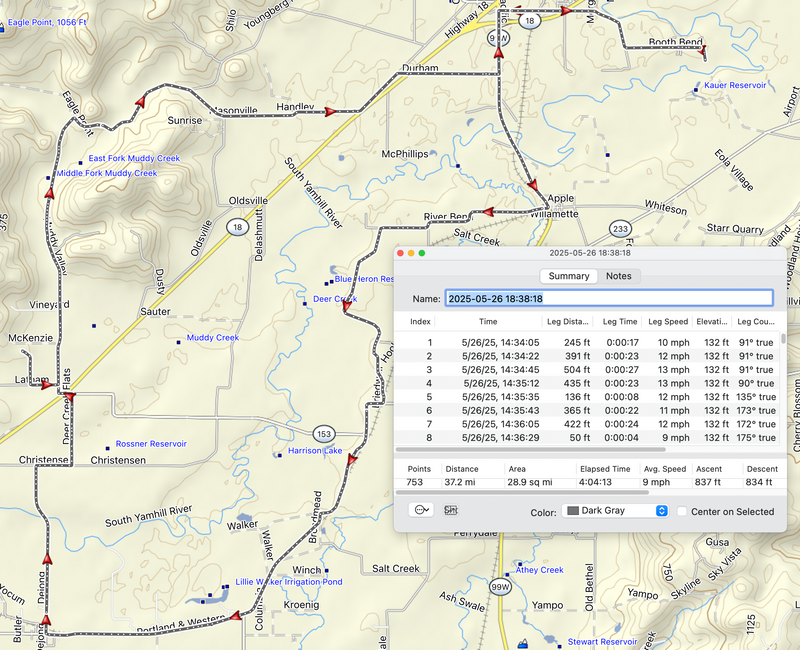The height and width of the screenshot is (650, 800).
Task: Switch to the Notes tab
Action: click(618, 276)
